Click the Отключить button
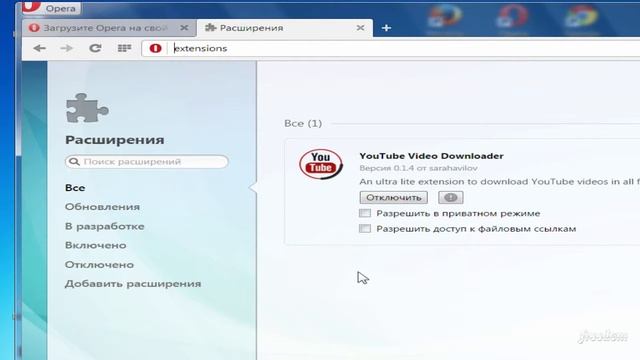This screenshot has width=640, height=360. [x=393, y=198]
